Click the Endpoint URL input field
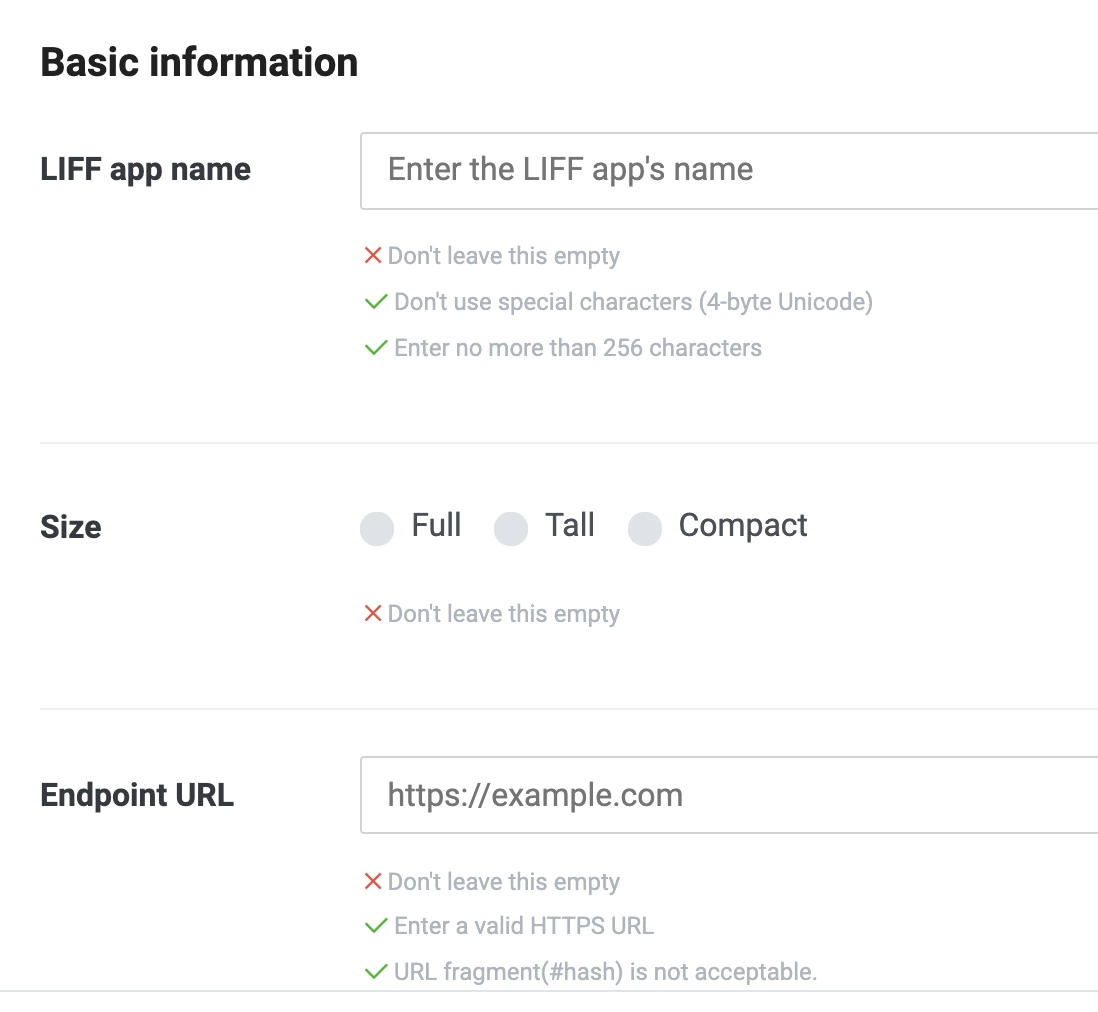Viewport: 1098px width, 1012px height. click(729, 795)
